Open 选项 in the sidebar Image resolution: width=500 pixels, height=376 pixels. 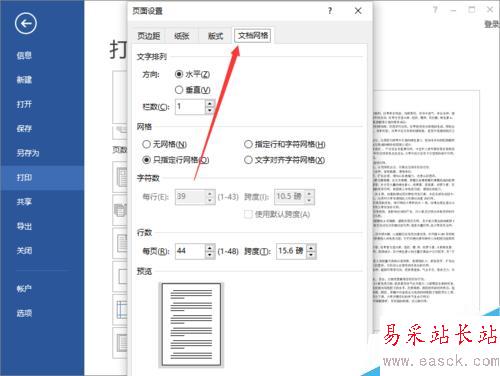click(24, 313)
